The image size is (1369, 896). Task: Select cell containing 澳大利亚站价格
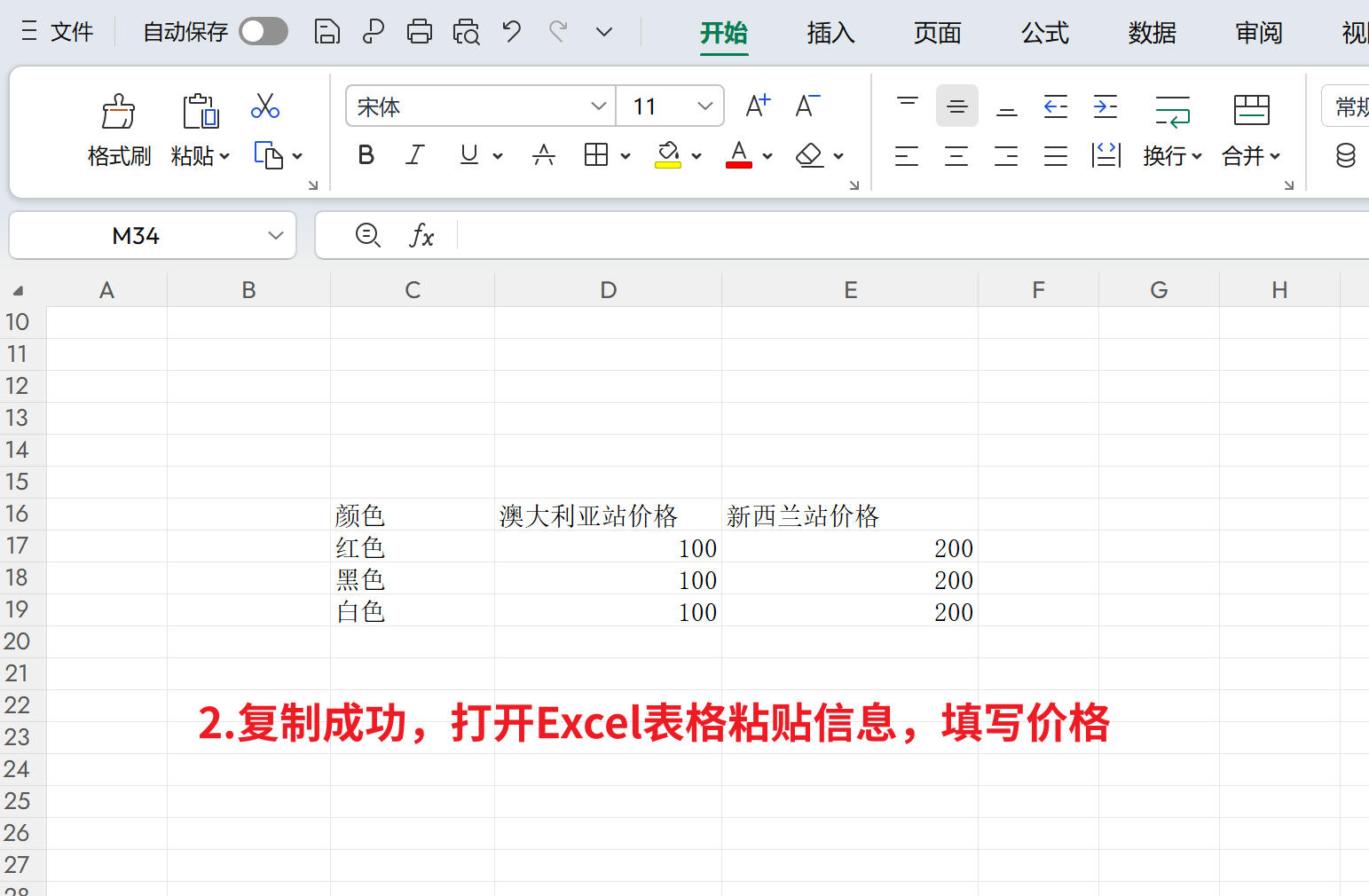[x=608, y=515]
